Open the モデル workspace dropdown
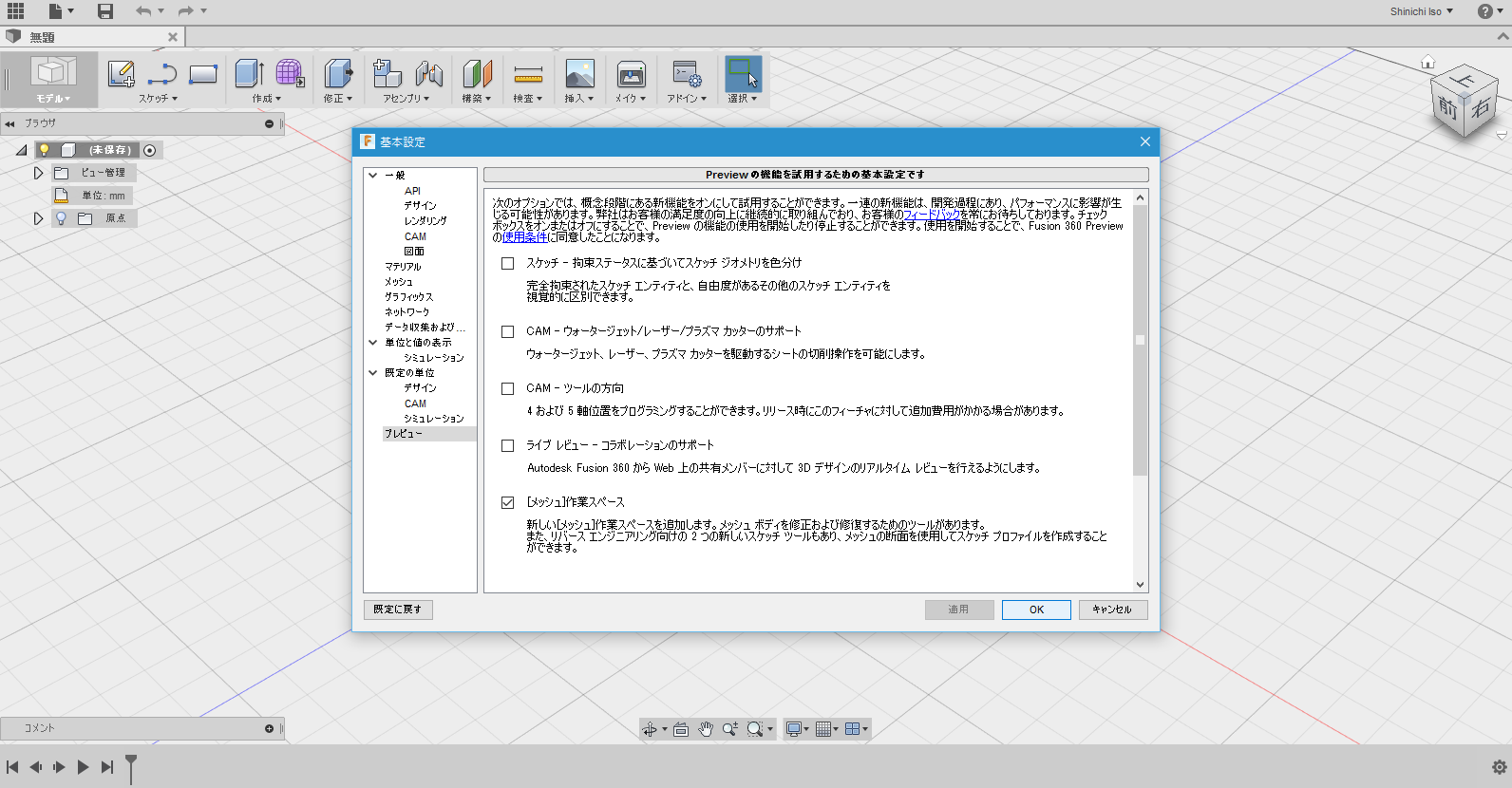Screen dimensions: 1512x788 pyautogui.click(x=53, y=79)
